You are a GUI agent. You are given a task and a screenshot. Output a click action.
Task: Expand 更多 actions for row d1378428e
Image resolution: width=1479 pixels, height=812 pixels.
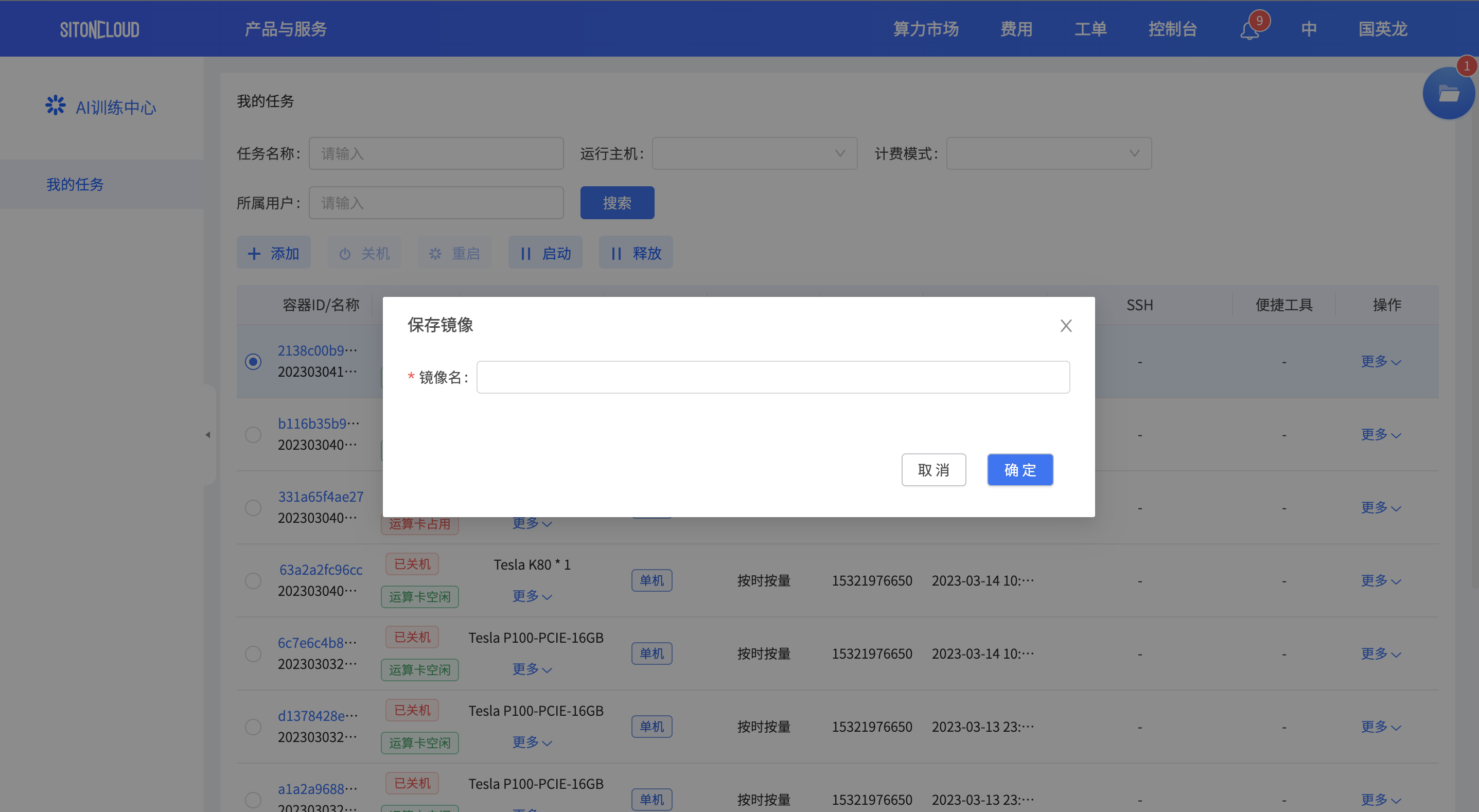pyautogui.click(x=1381, y=727)
